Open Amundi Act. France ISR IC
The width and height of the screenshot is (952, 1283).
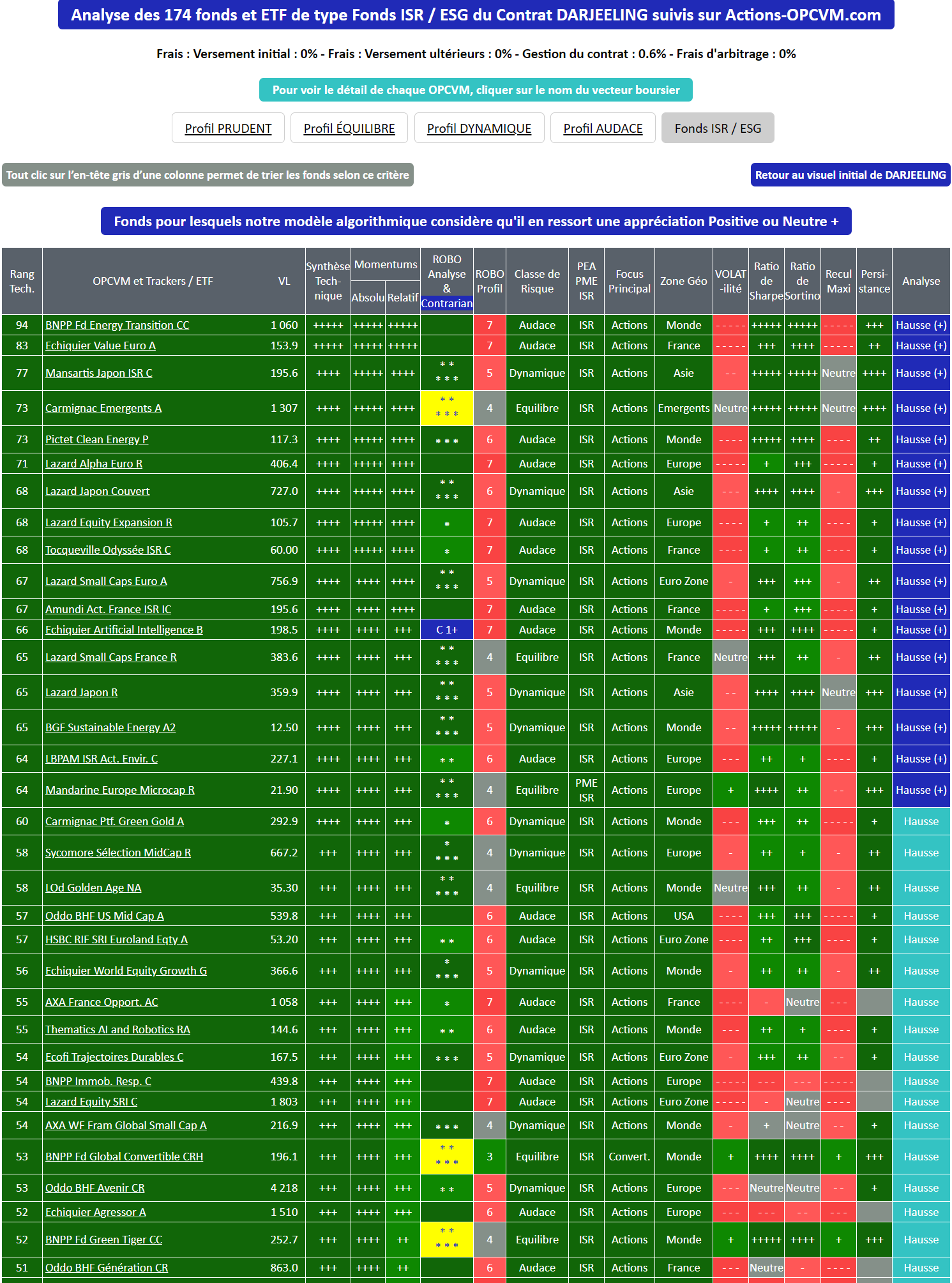coord(108,609)
